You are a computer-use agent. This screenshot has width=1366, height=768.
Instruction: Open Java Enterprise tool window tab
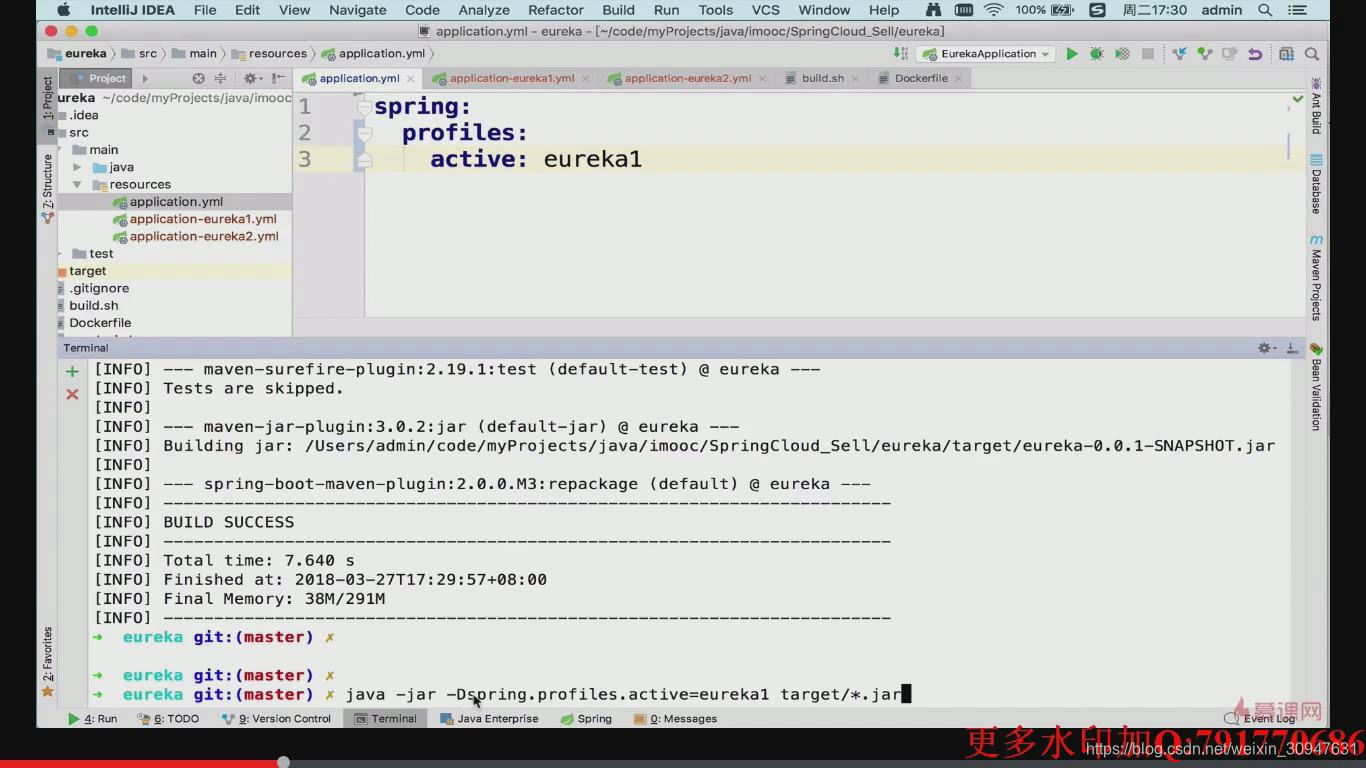[x=489, y=718]
